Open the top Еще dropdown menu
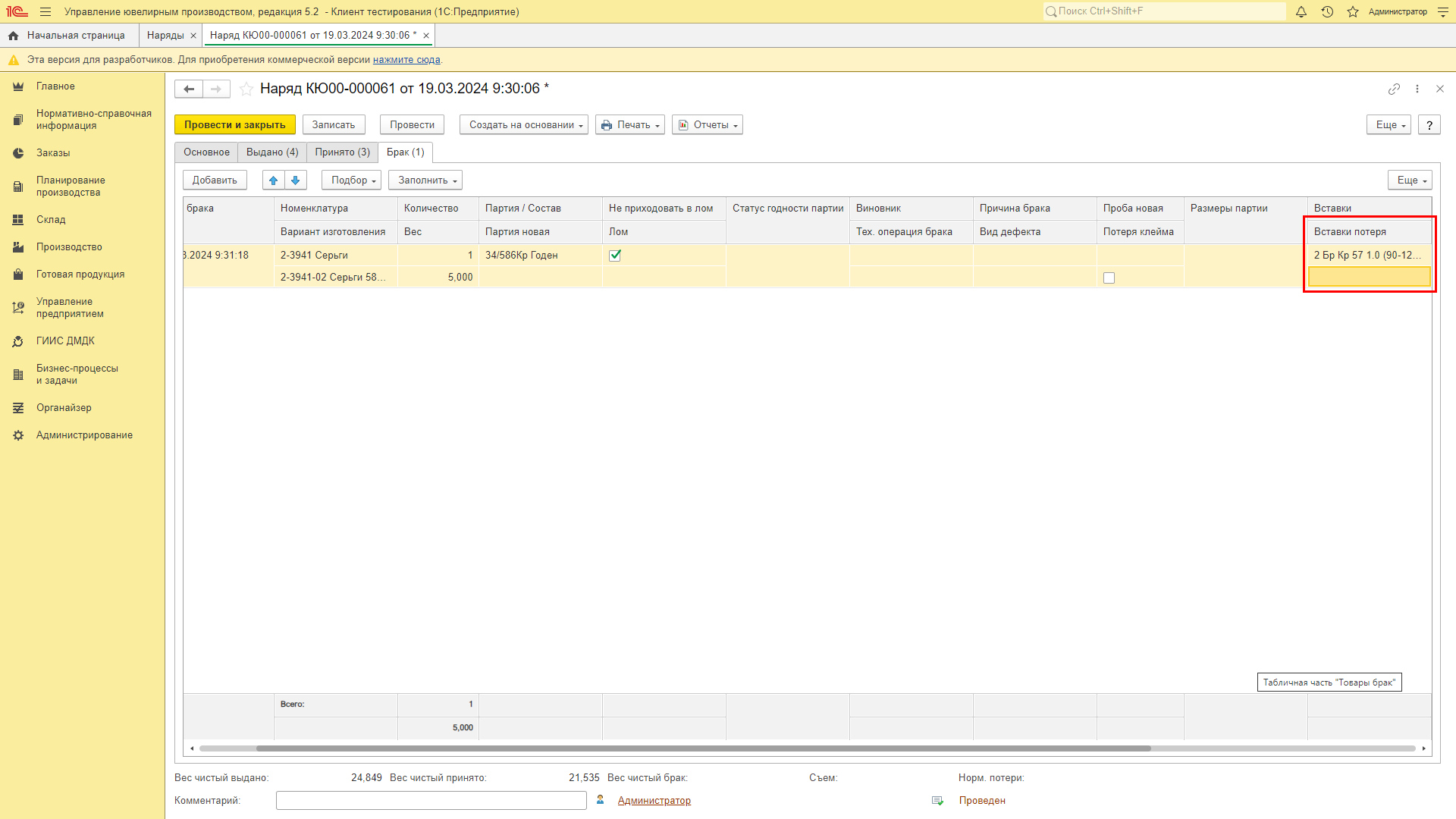Viewport: 1456px width, 819px height. tap(1389, 125)
